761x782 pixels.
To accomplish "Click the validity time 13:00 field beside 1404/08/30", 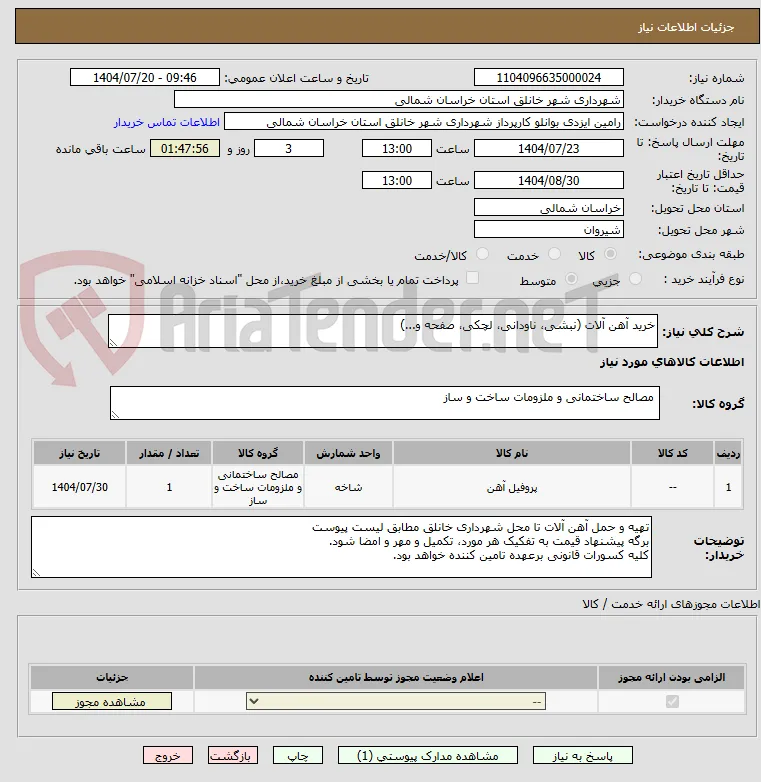I will tap(397, 180).
